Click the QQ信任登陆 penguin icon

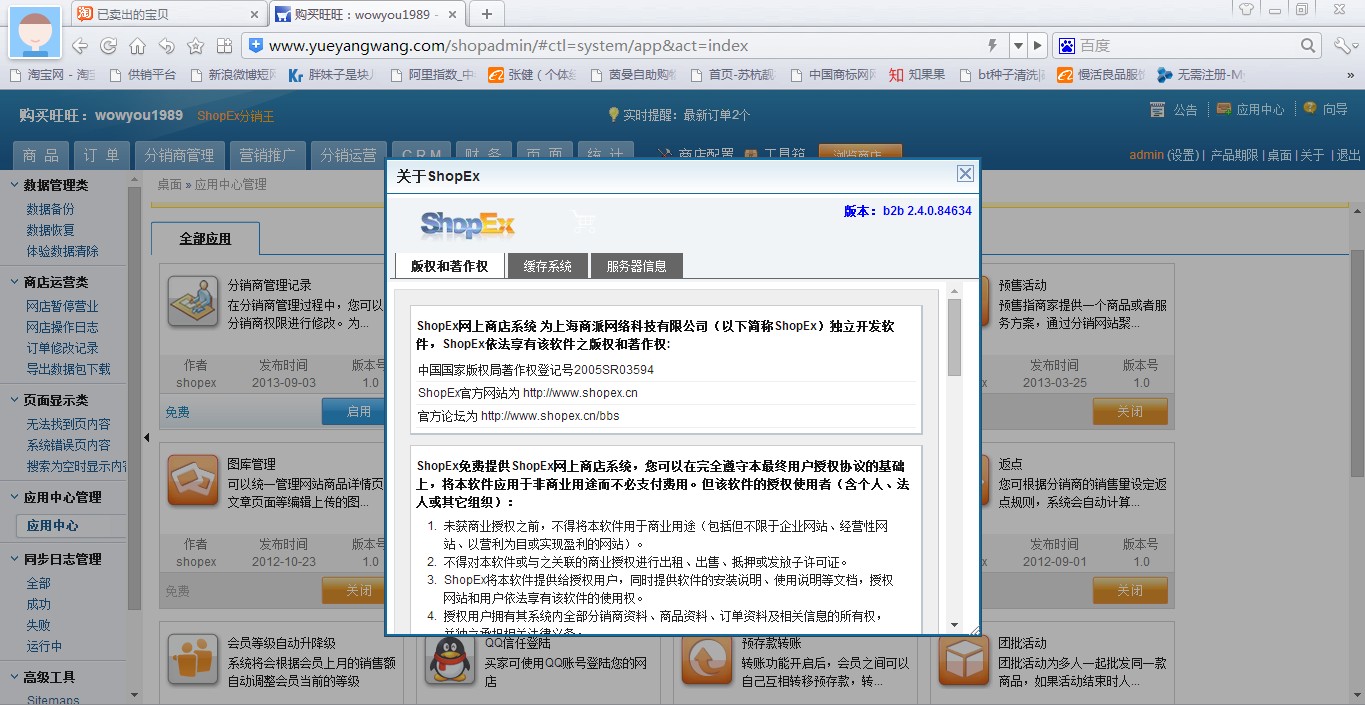click(x=452, y=660)
